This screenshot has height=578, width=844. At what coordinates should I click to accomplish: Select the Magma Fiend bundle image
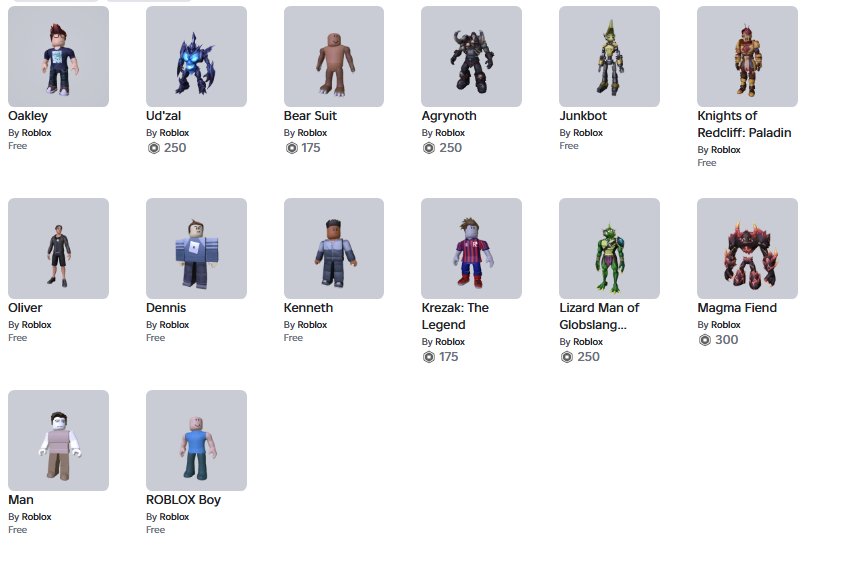click(x=747, y=249)
